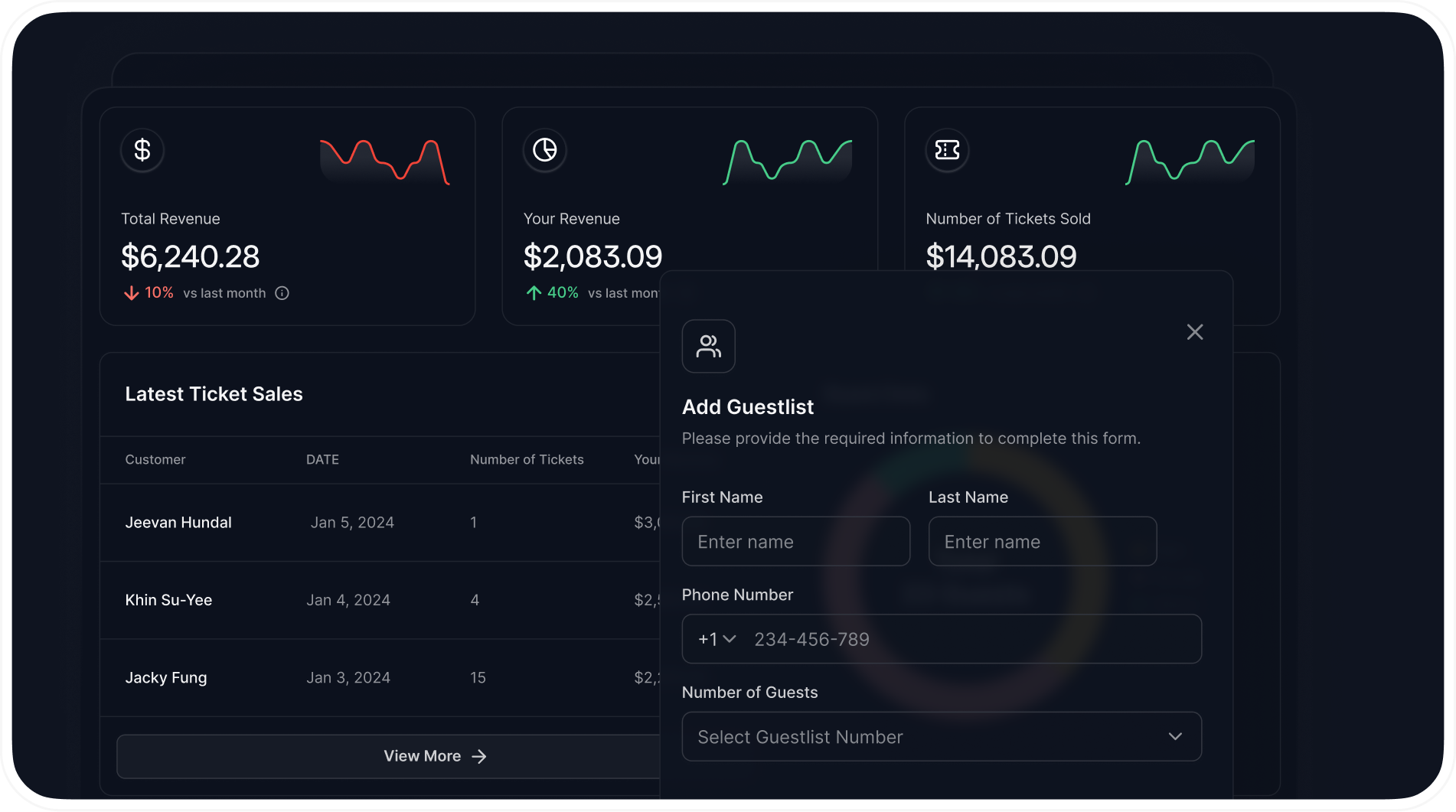This screenshot has width=1456, height=812.
Task: Open the Select Guestlist Number dropdown
Action: pos(942,737)
